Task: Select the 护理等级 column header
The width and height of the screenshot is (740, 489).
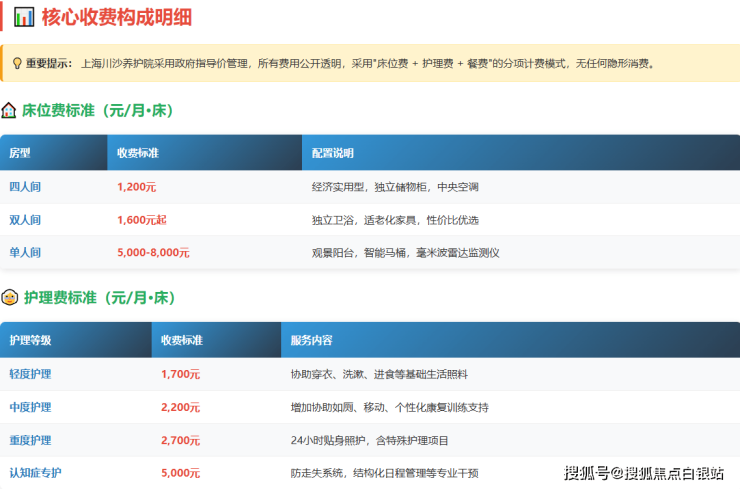Action: click(x=30, y=340)
